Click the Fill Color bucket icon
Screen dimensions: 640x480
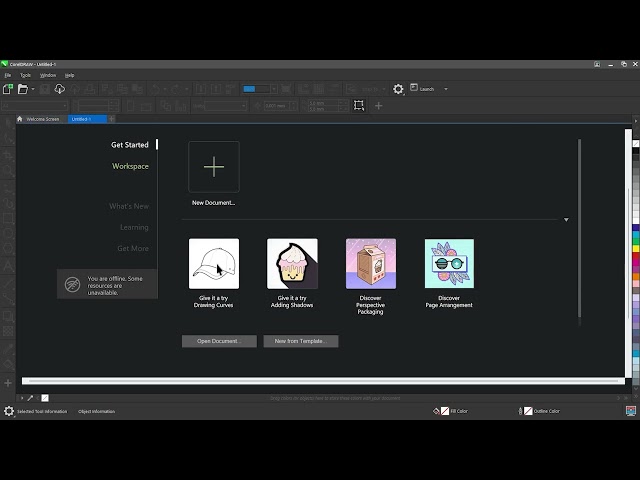click(436, 411)
